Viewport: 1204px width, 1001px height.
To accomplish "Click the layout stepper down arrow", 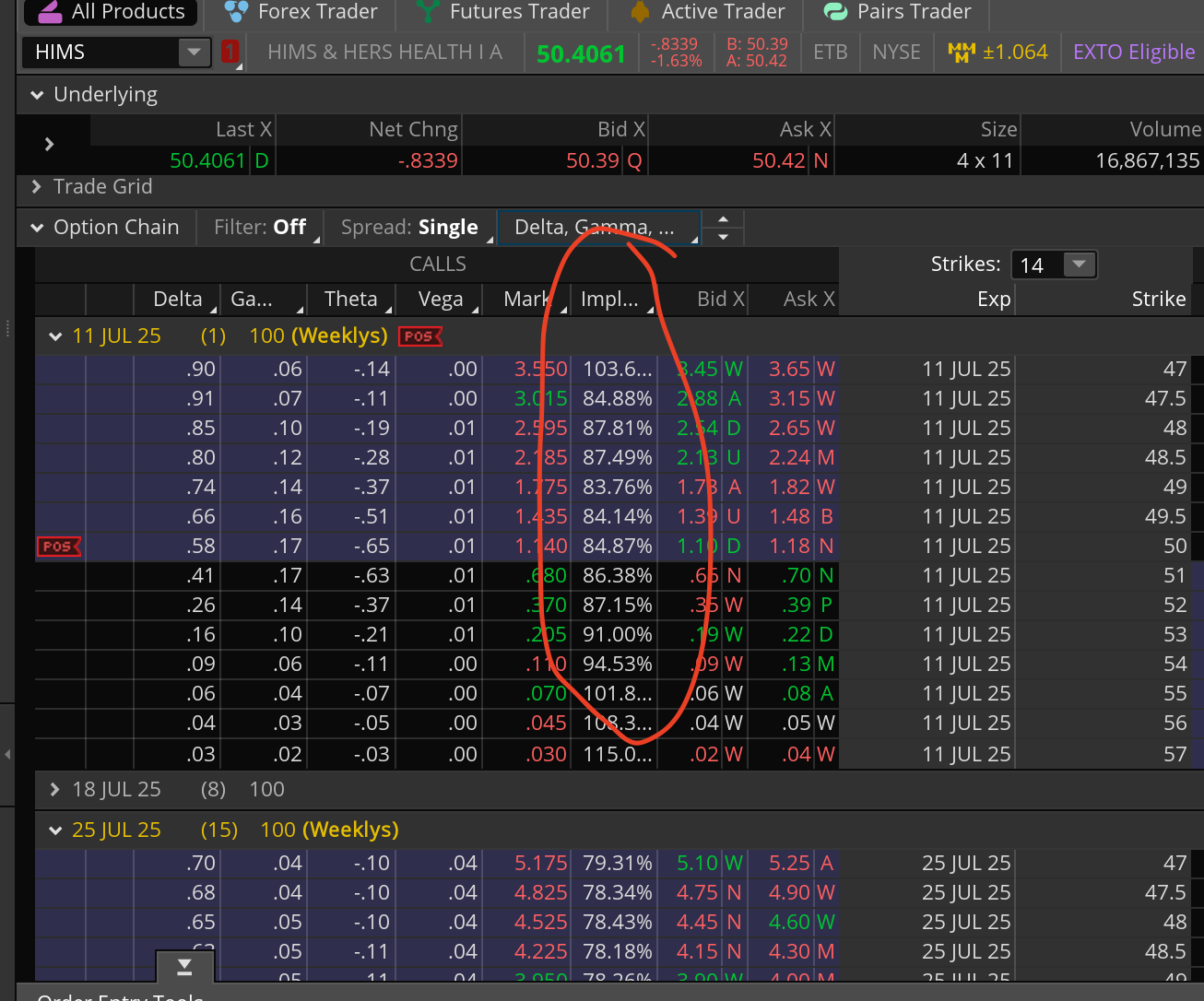I will coord(723,237).
